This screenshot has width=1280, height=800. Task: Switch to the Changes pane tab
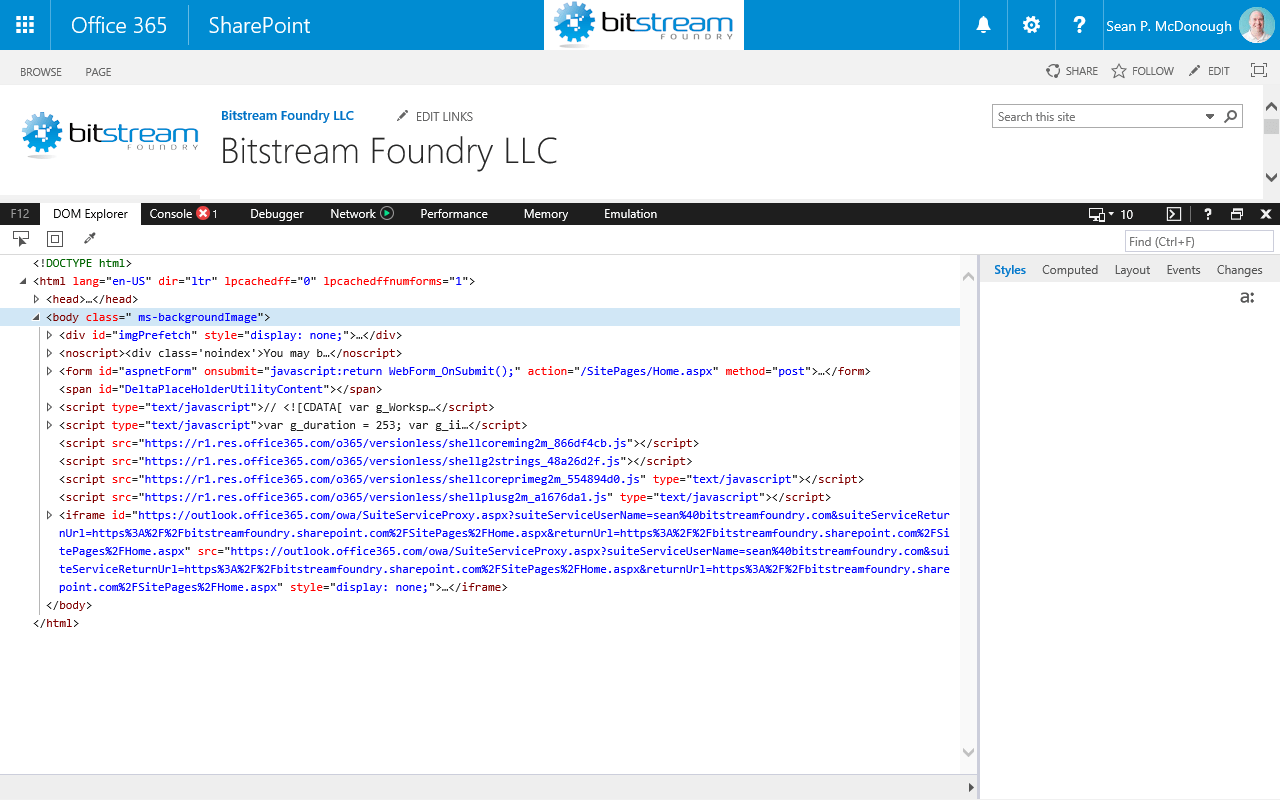(x=1239, y=270)
